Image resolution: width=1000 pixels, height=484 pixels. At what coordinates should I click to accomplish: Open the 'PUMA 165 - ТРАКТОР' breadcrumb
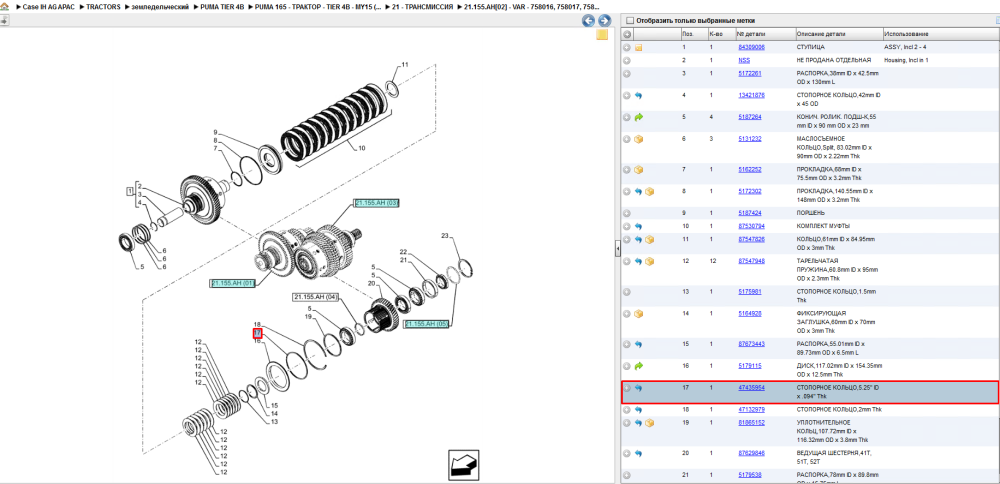click(x=318, y=6)
